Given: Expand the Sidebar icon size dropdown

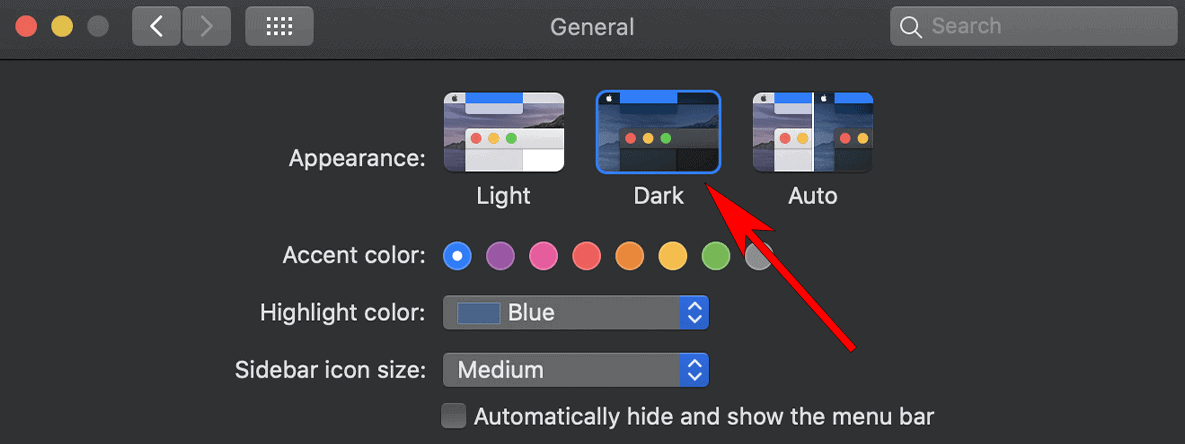Looking at the screenshot, I should [575, 370].
